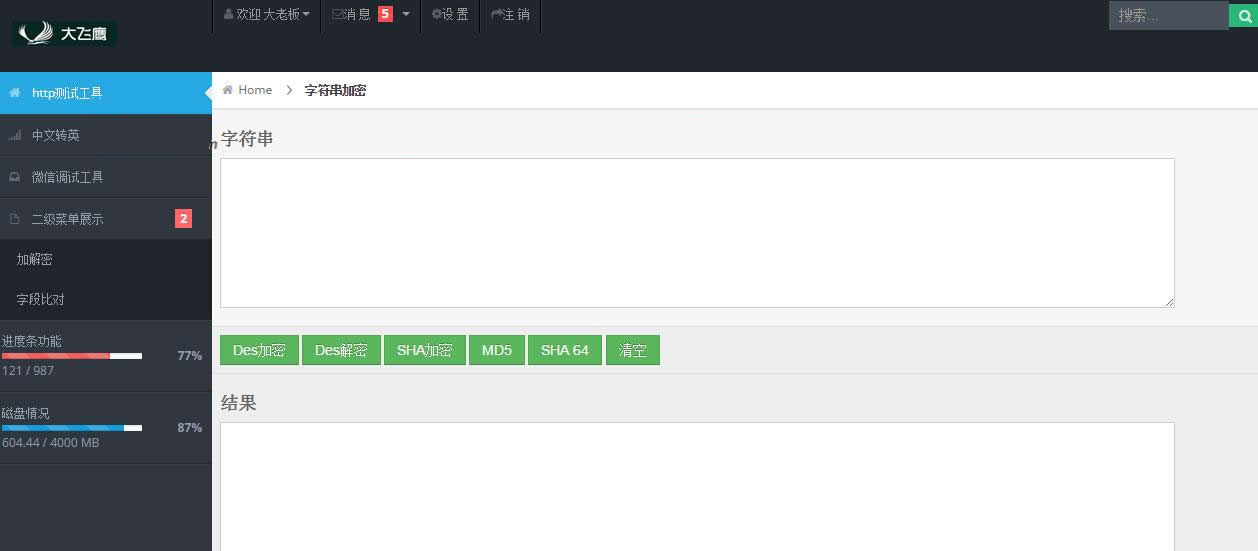
Task: Click the file icon beside 二级菜单展示
Action: click(14, 219)
